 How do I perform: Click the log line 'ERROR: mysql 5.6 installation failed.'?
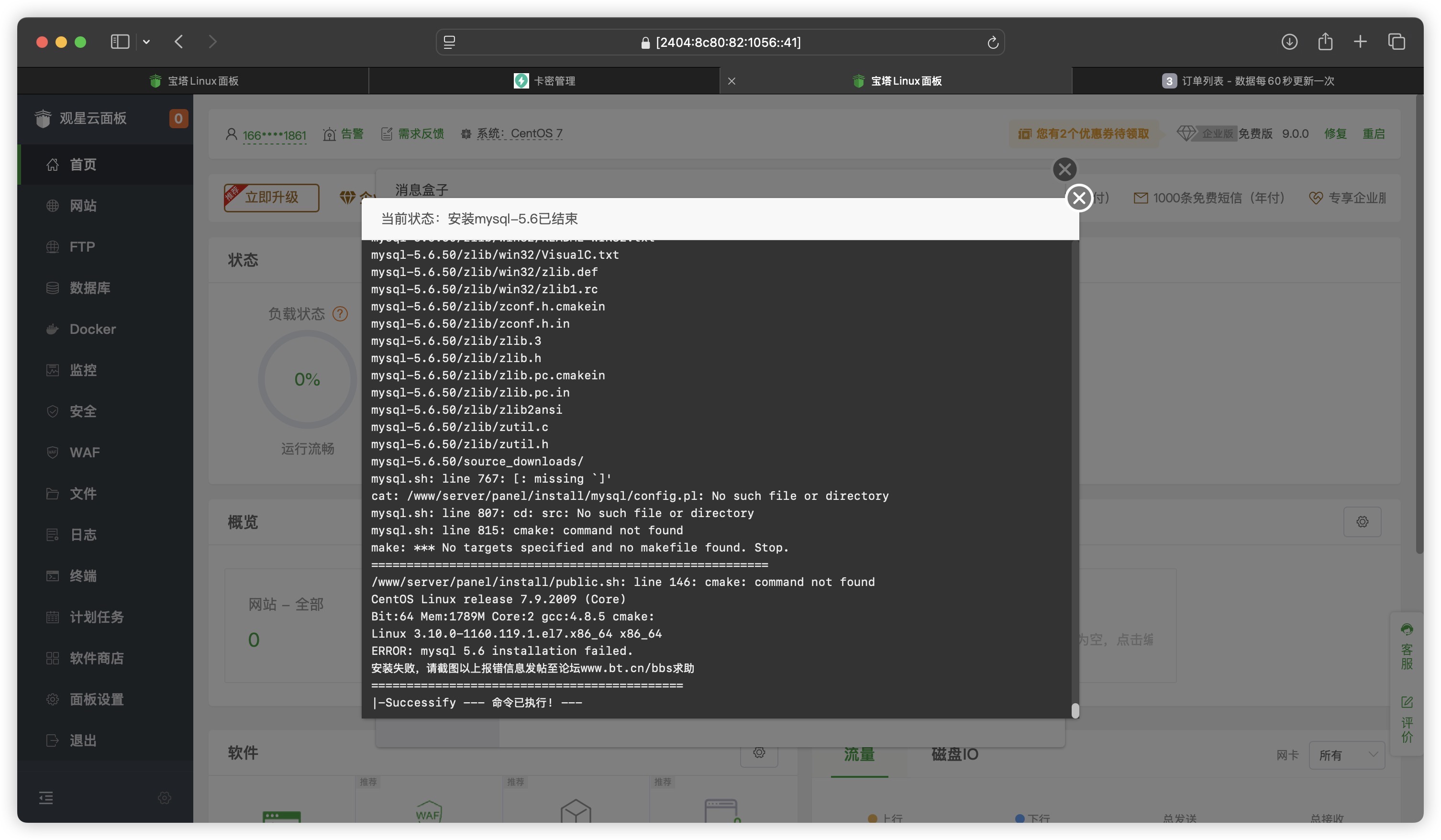(x=501, y=651)
